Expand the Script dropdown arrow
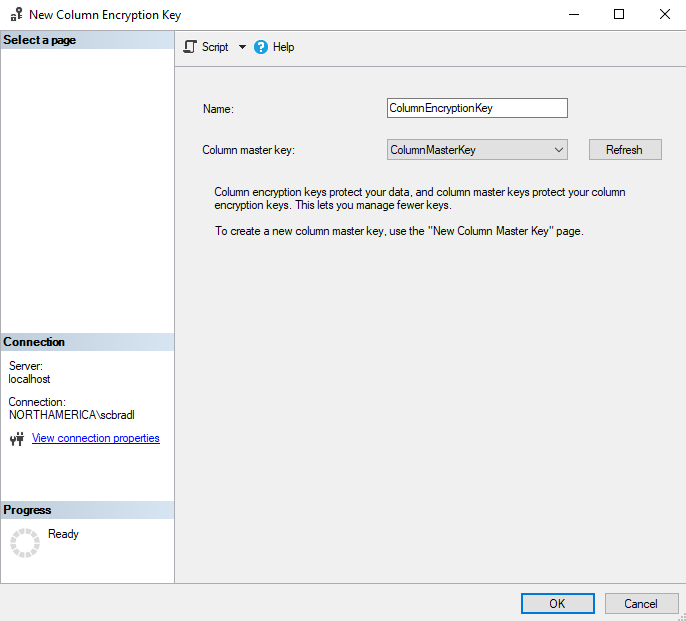 pyautogui.click(x=242, y=47)
